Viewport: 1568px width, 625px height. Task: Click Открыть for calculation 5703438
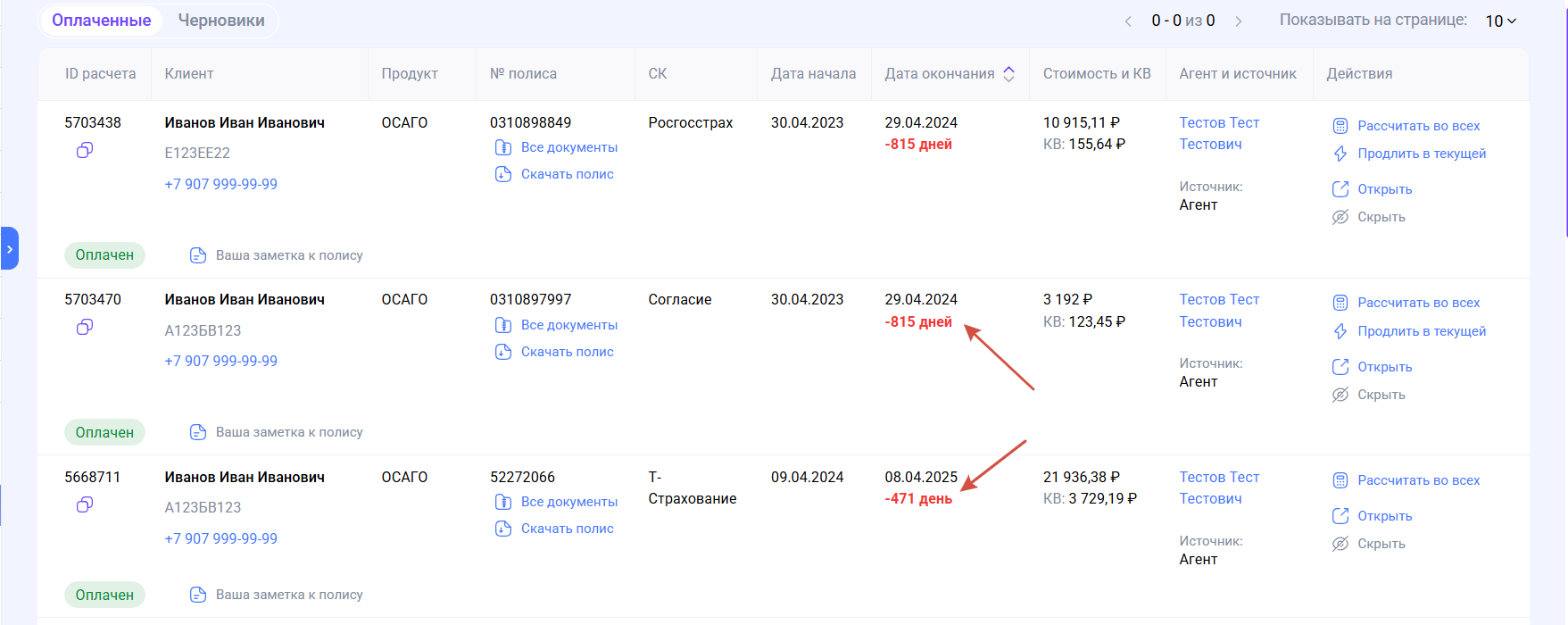1384,189
